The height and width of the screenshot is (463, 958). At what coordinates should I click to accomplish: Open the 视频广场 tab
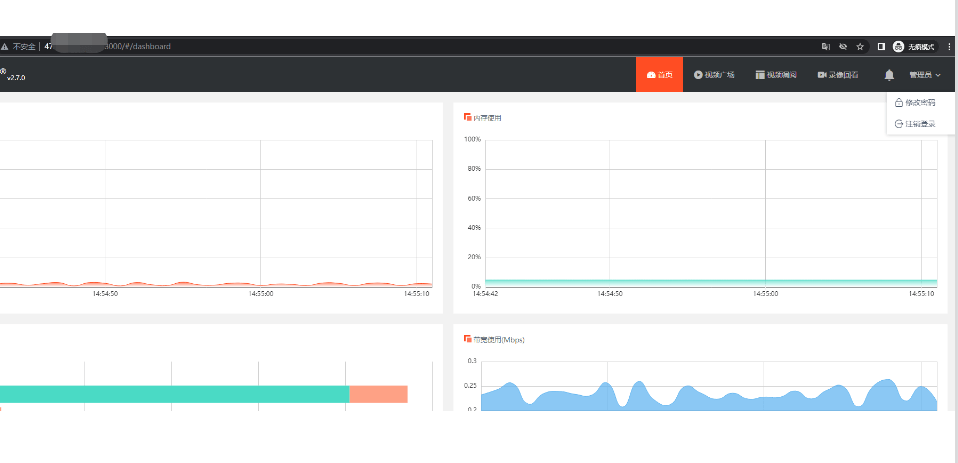pos(714,75)
